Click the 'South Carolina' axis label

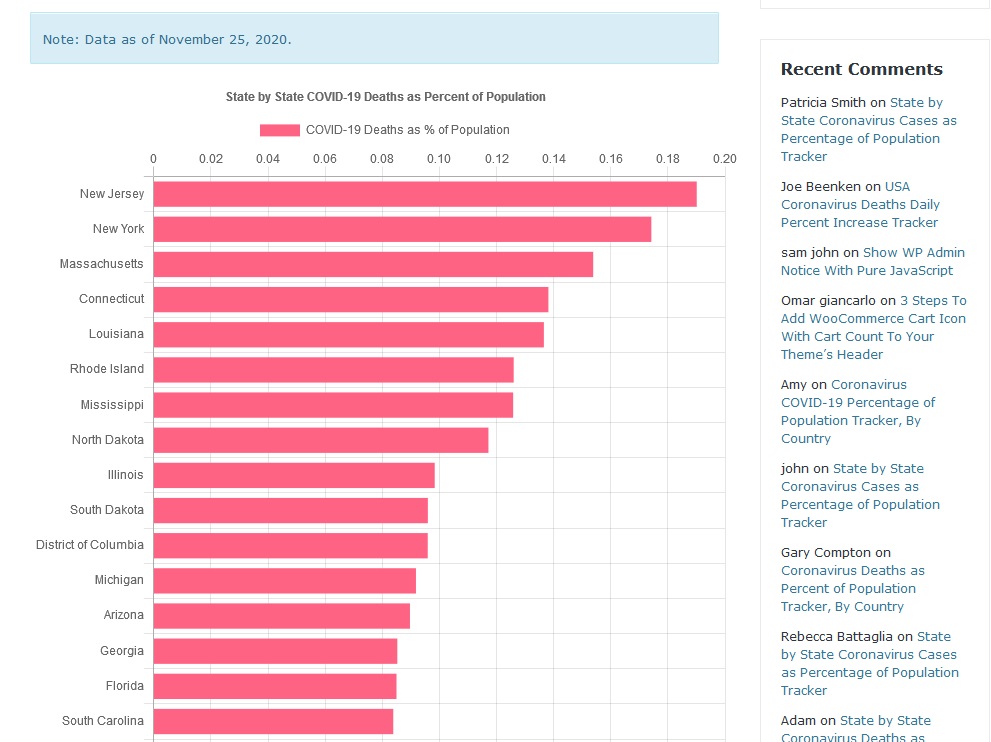103,721
